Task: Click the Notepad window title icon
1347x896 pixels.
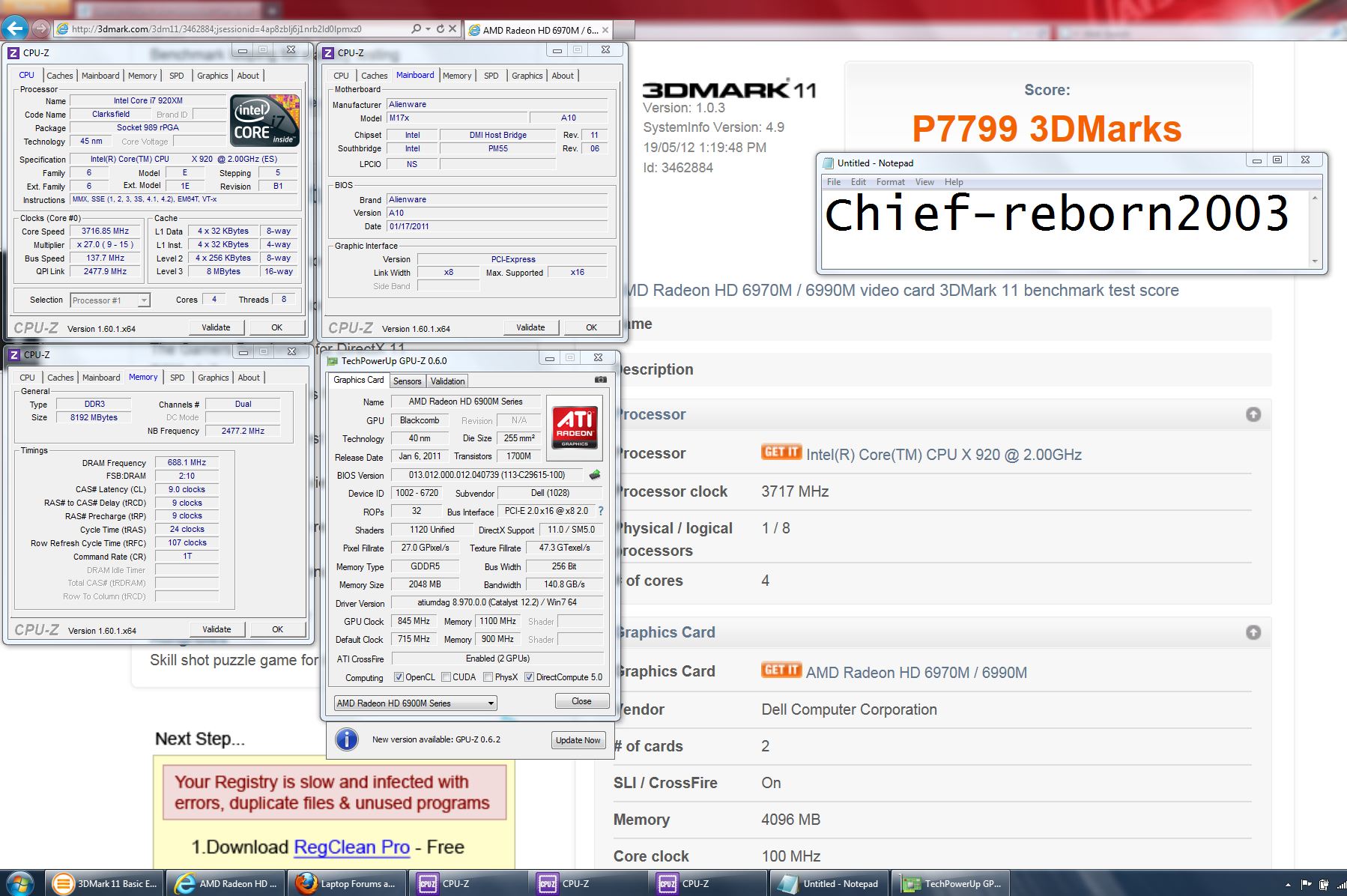Action: (828, 163)
